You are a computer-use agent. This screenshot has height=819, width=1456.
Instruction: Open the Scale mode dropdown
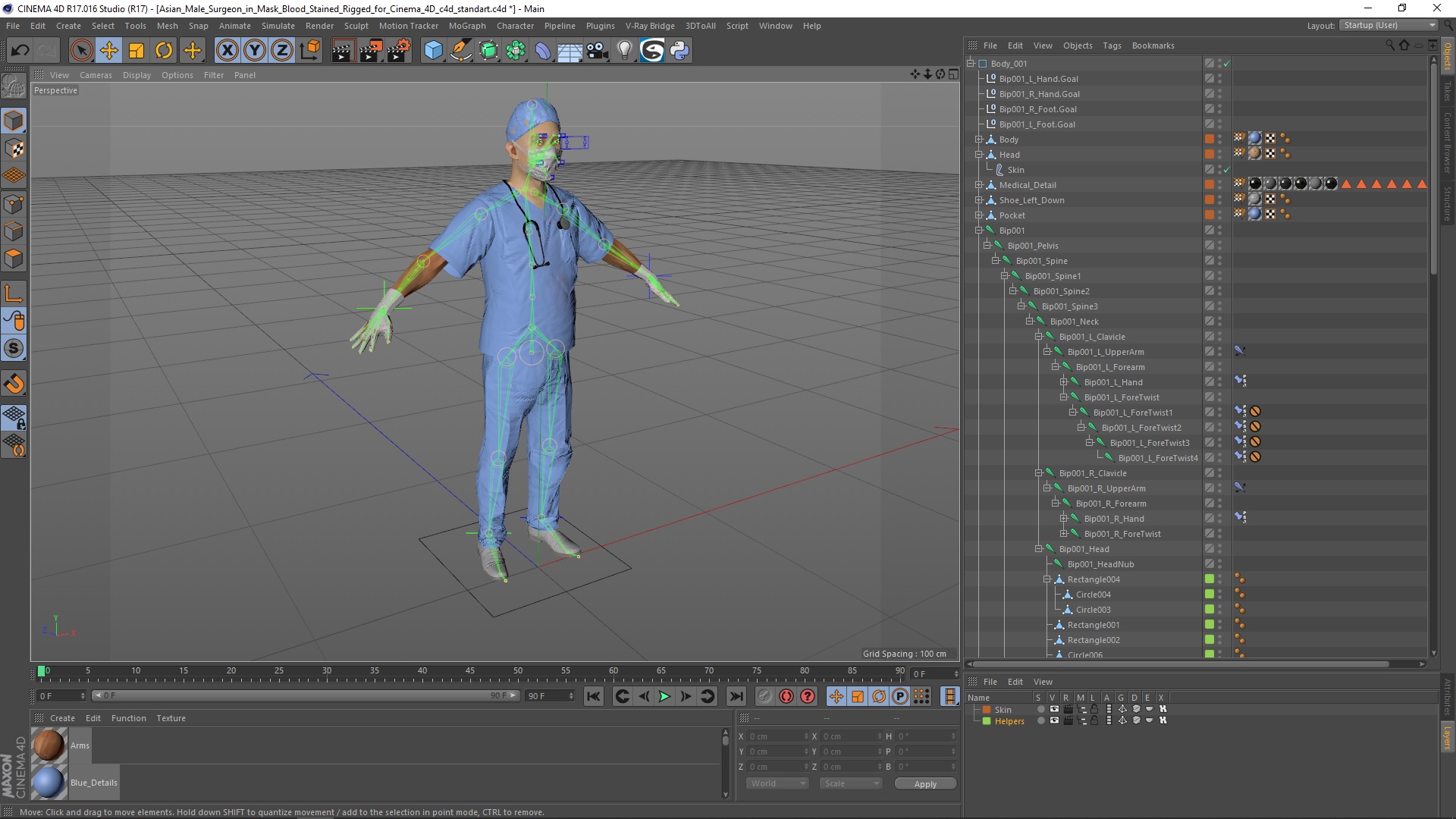tap(851, 783)
